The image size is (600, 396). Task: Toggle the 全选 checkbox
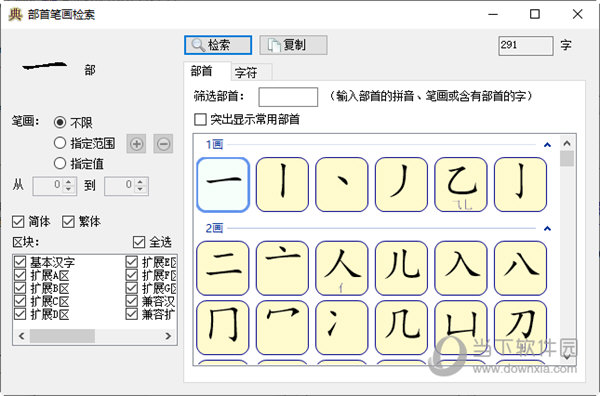pyautogui.click(x=139, y=242)
